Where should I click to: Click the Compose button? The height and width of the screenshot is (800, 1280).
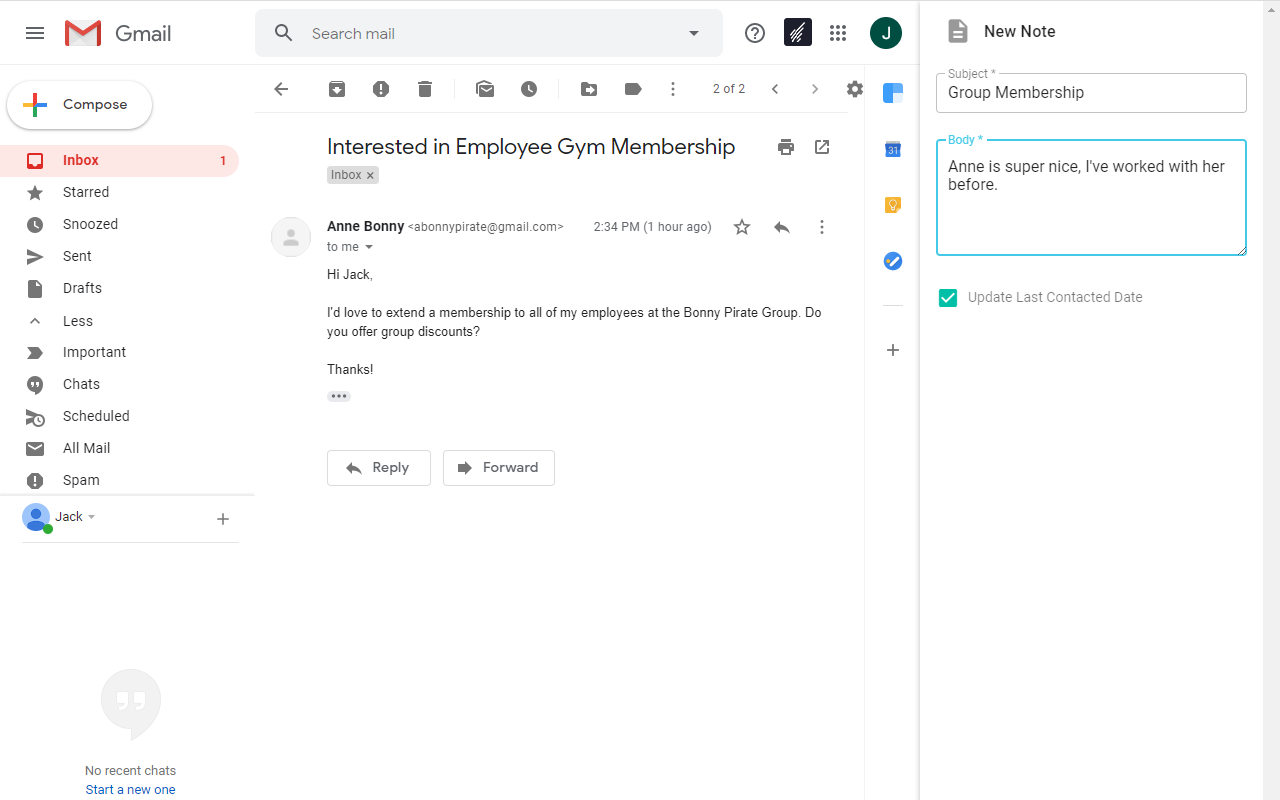pyautogui.click(x=80, y=105)
